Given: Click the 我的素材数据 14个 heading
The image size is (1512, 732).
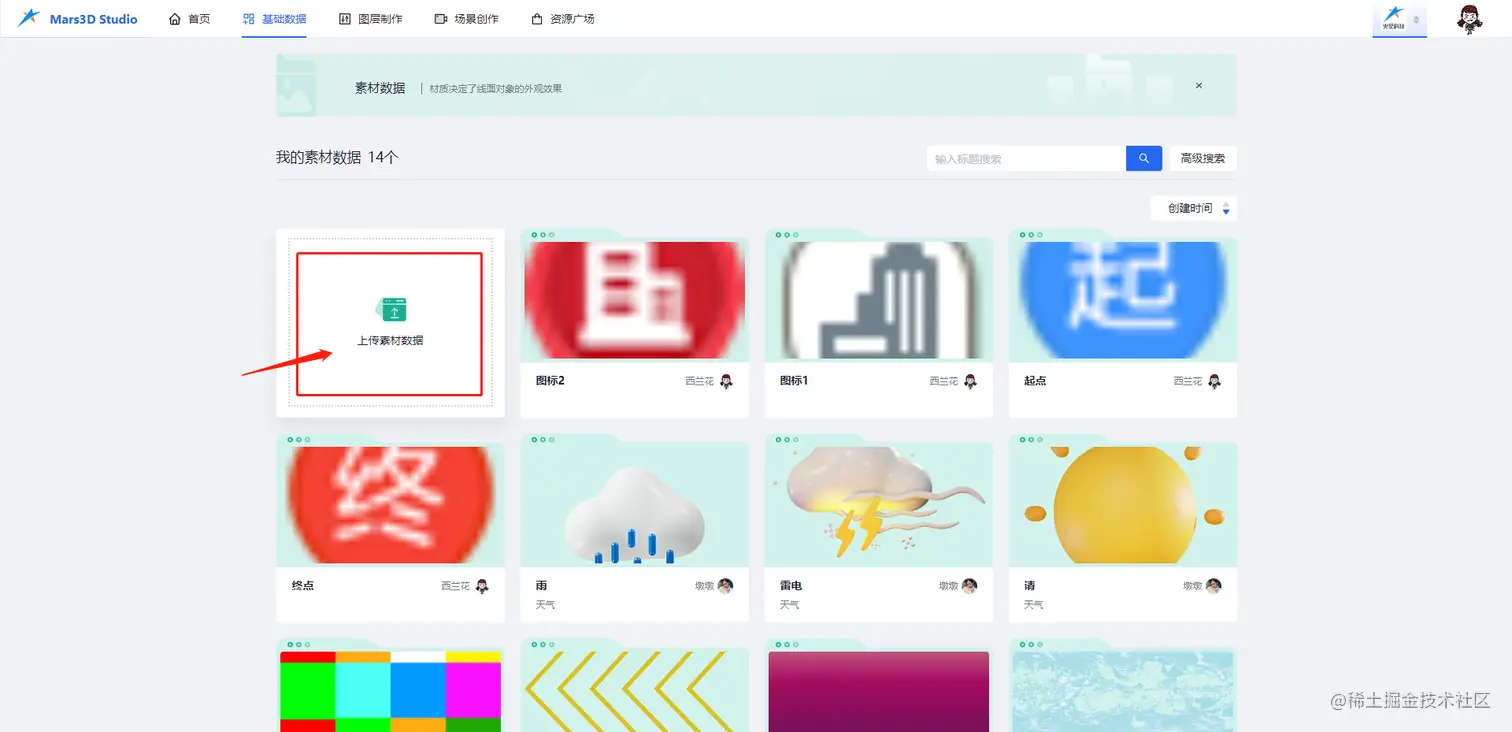Looking at the screenshot, I should coord(337,157).
